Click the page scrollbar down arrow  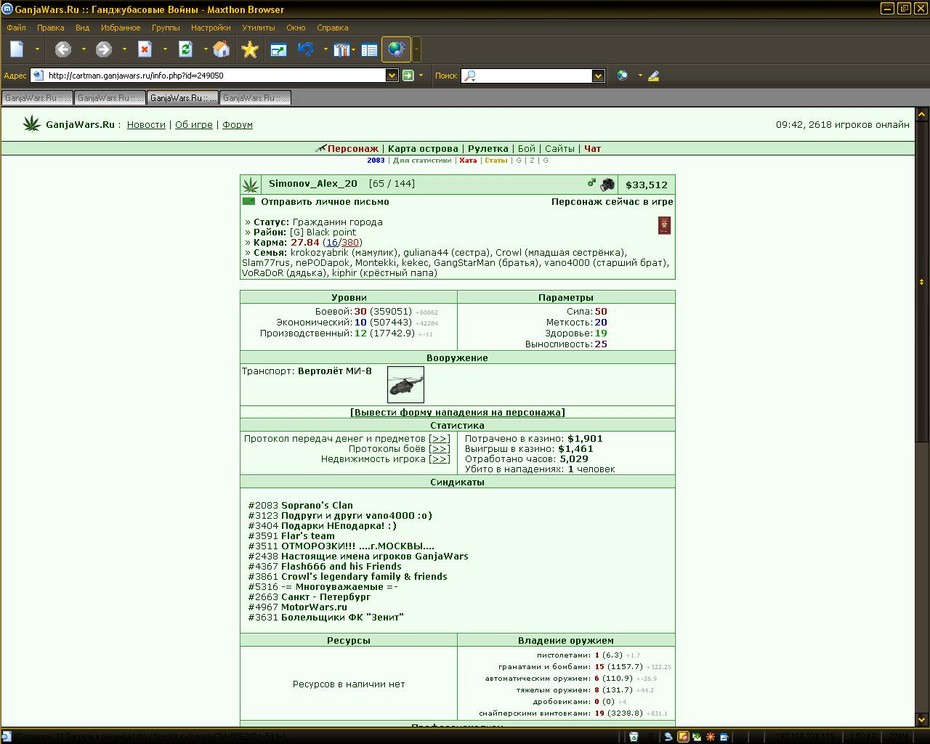922,718
